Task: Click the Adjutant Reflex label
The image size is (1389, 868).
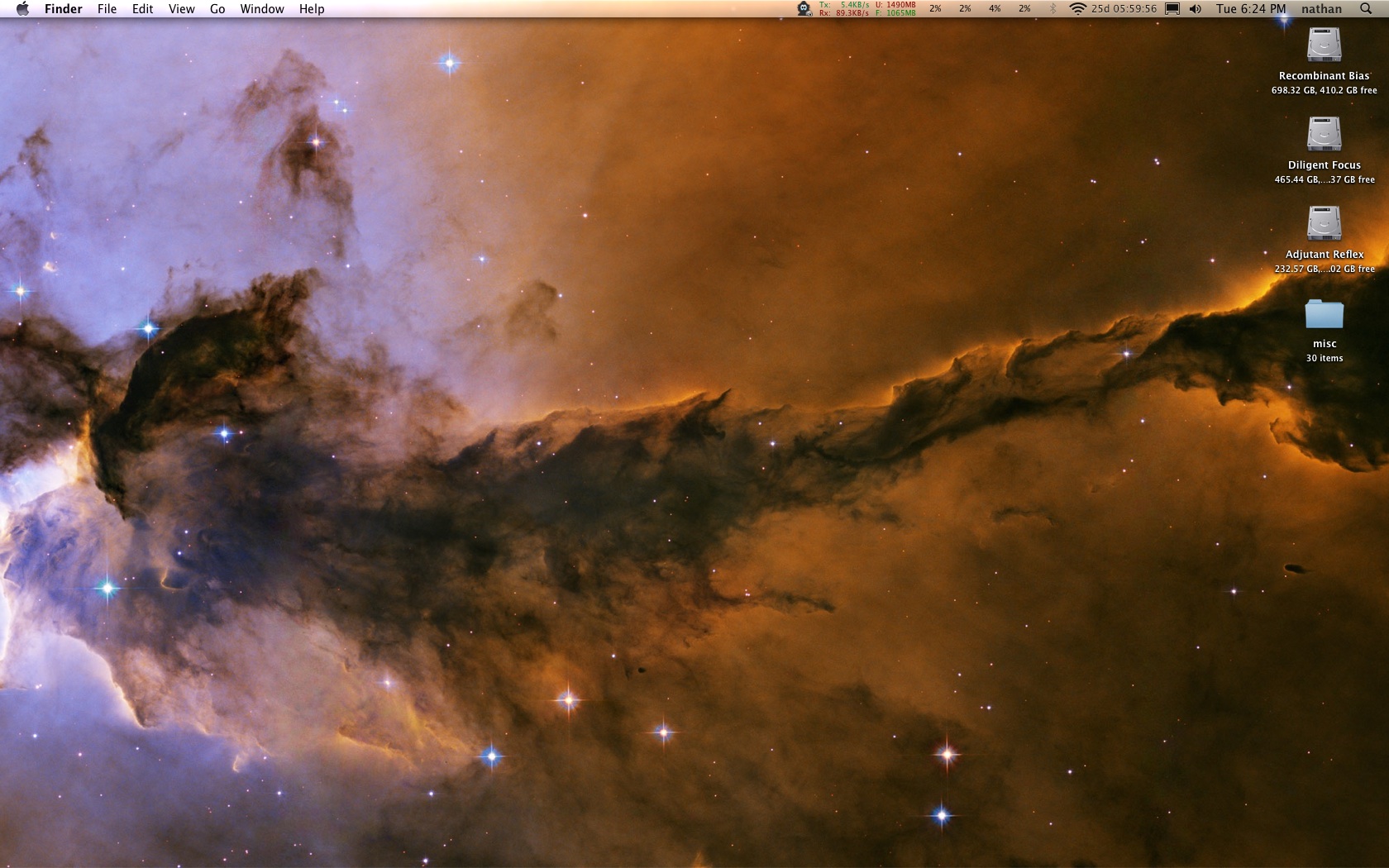Action: 1324,255
